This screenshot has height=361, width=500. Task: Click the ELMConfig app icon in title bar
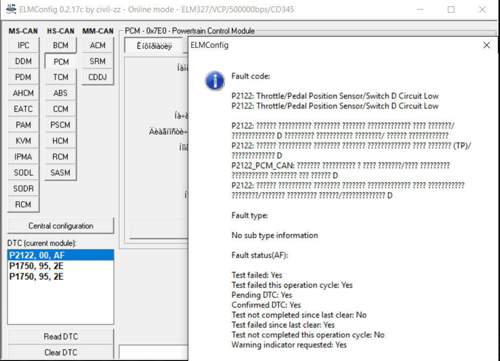(x=11, y=9)
